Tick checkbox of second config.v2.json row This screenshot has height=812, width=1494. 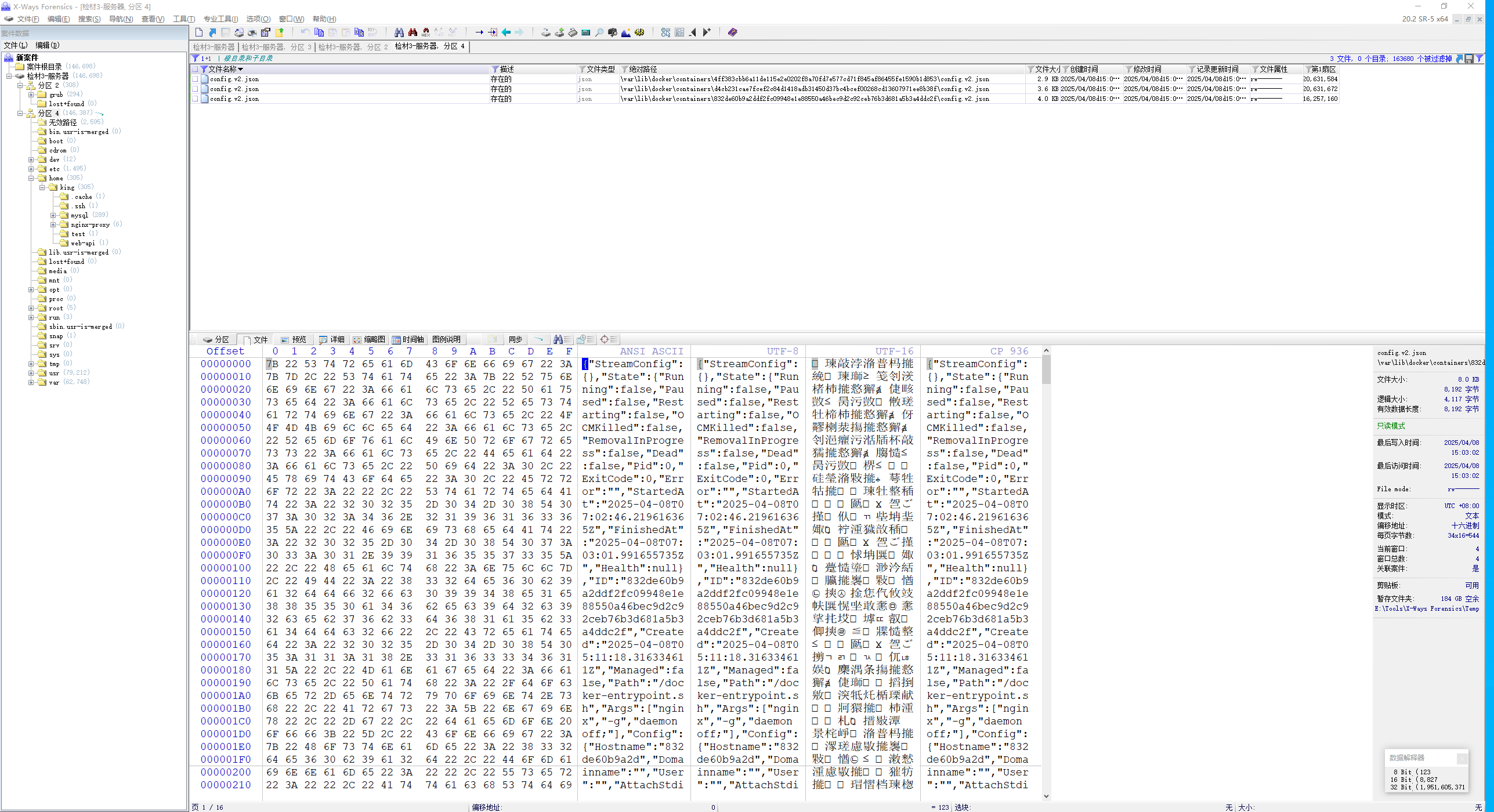(195, 89)
